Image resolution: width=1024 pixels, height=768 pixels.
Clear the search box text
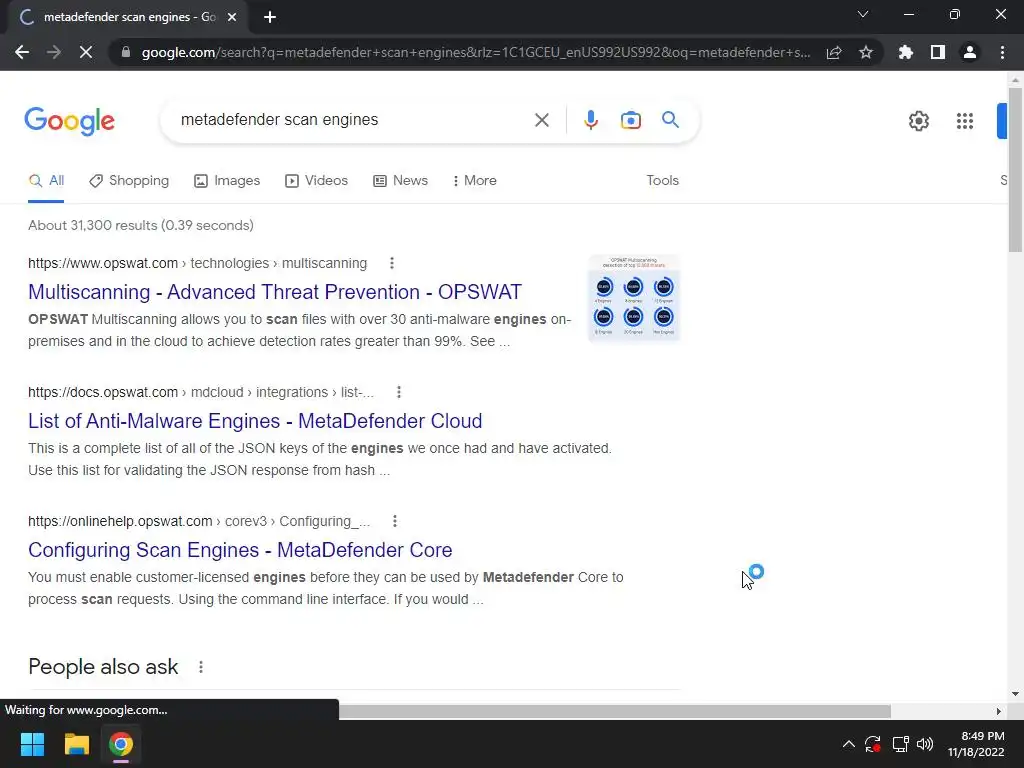541,120
